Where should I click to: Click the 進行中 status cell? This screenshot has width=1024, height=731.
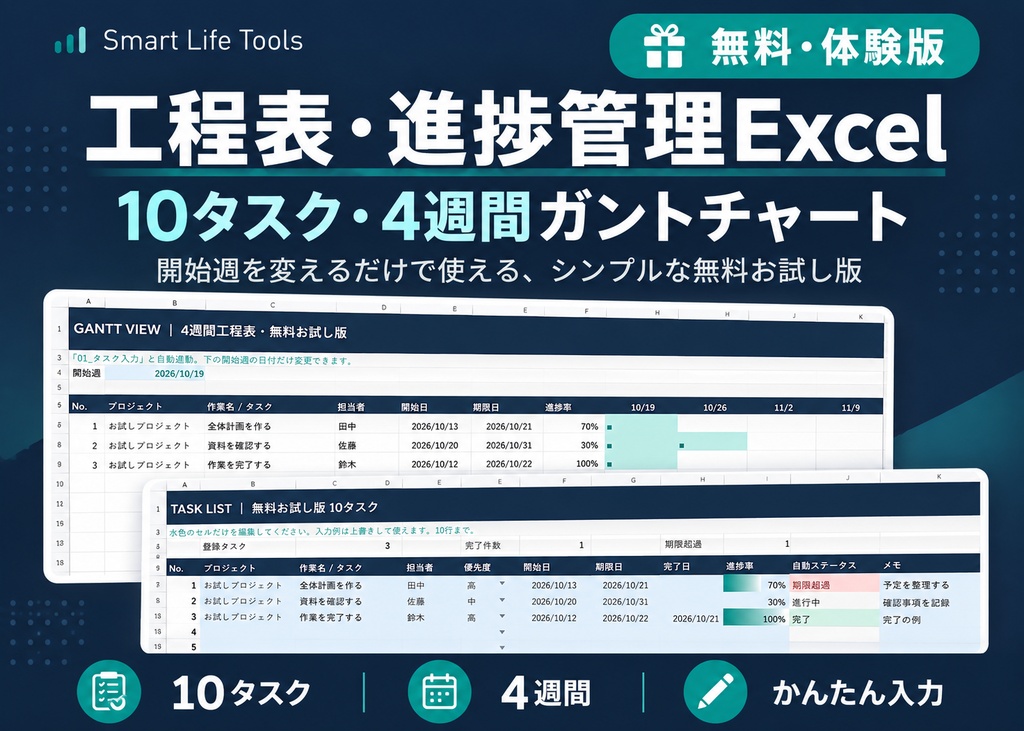point(833,602)
